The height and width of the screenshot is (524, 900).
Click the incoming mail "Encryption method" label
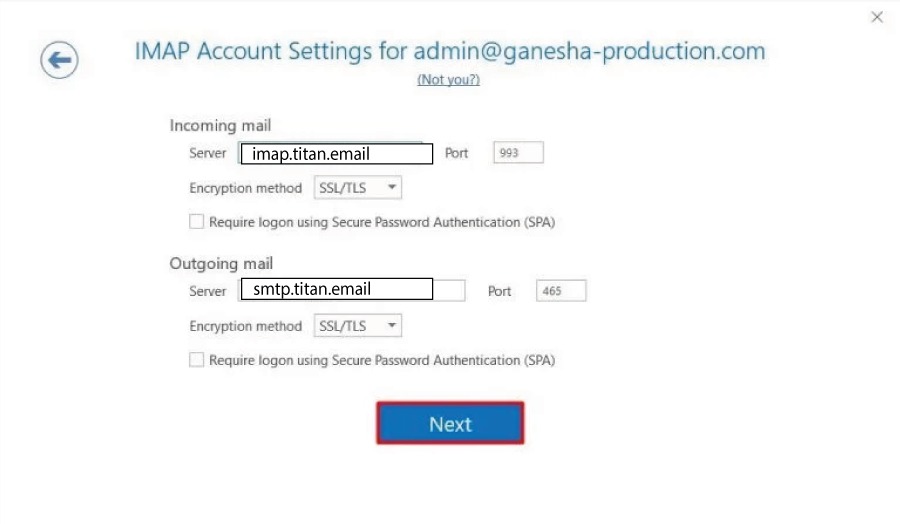point(245,188)
